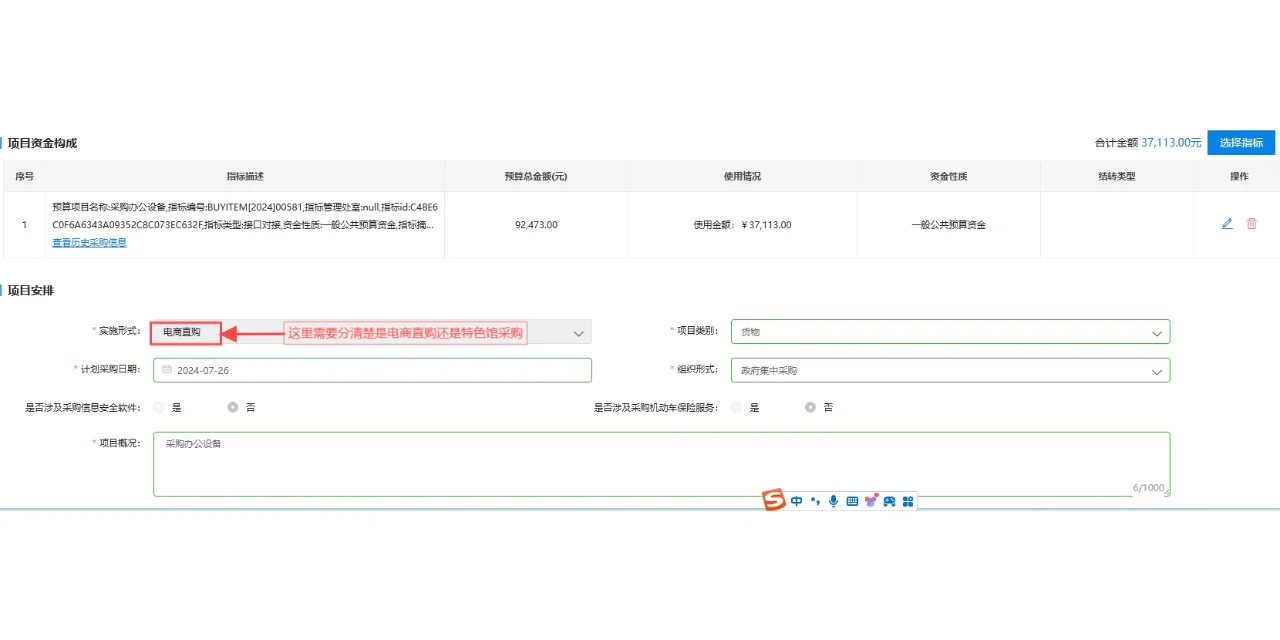Select 是 for 是否涉及采购信息安全软件
The image size is (1280, 640).
tap(159, 408)
